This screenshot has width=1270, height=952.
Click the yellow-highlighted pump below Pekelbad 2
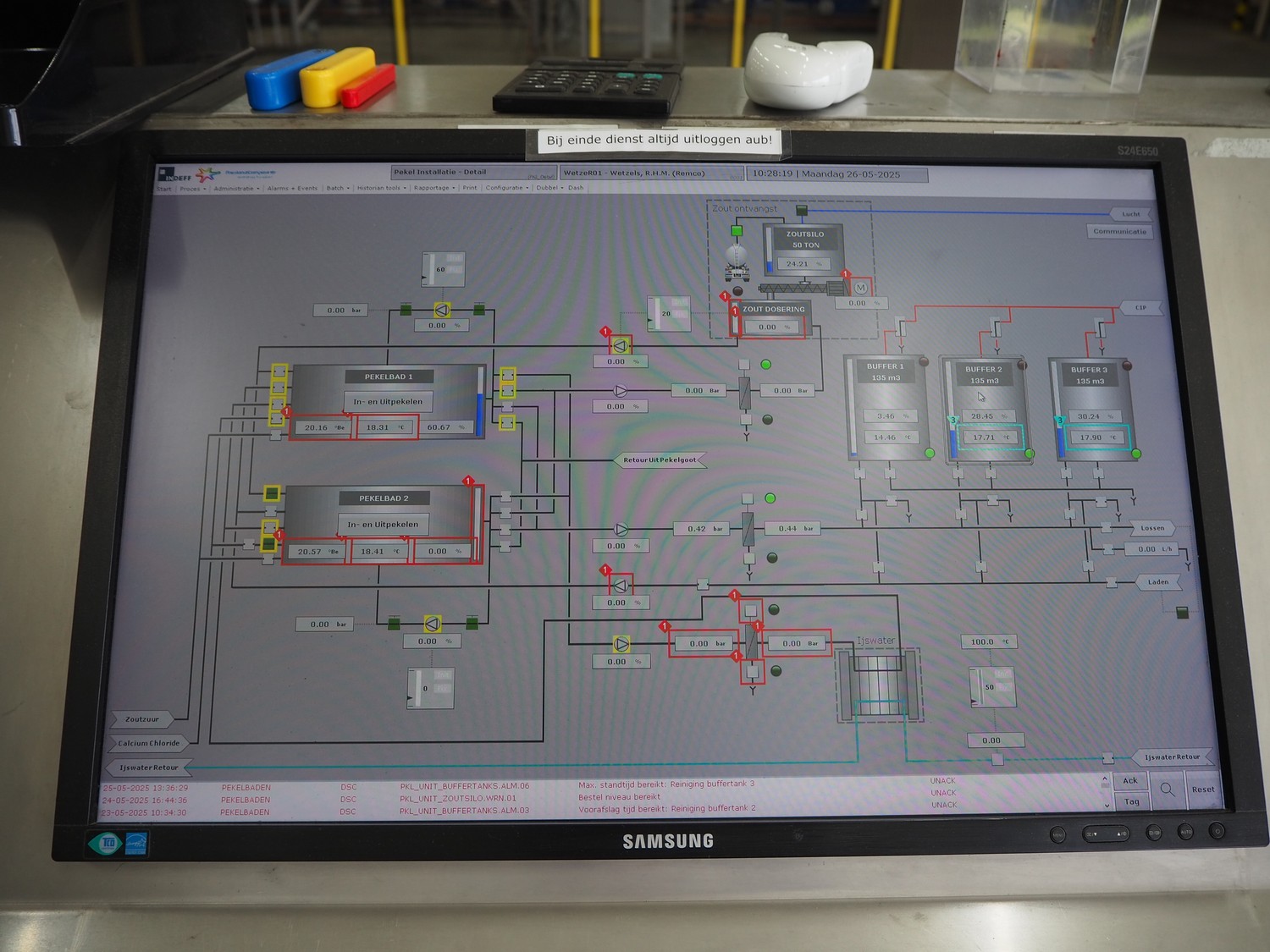coord(433,625)
